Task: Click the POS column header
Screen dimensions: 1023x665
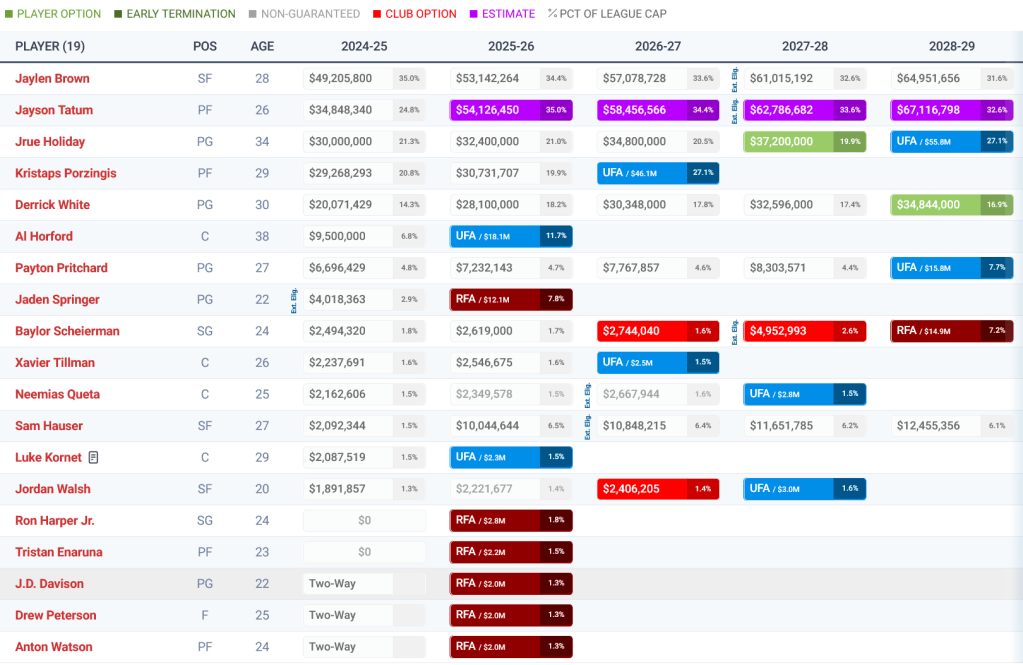Action: coord(205,47)
